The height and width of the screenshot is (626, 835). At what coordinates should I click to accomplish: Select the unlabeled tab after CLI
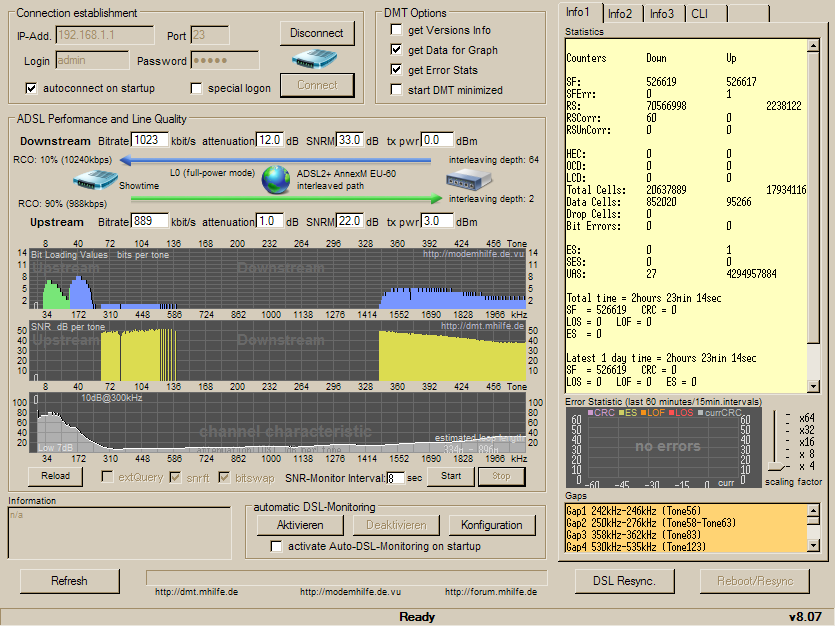(x=748, y=14)
